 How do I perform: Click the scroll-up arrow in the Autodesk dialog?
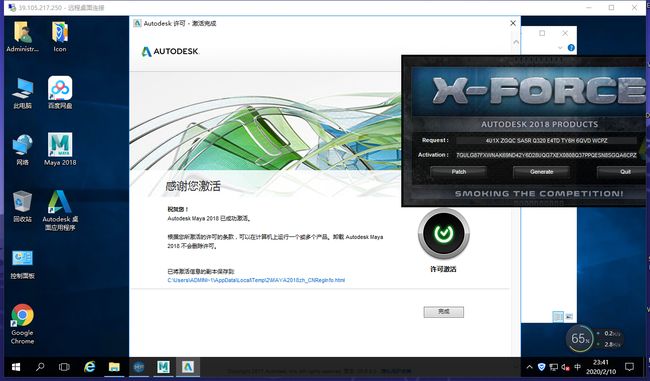coord(516,42)
